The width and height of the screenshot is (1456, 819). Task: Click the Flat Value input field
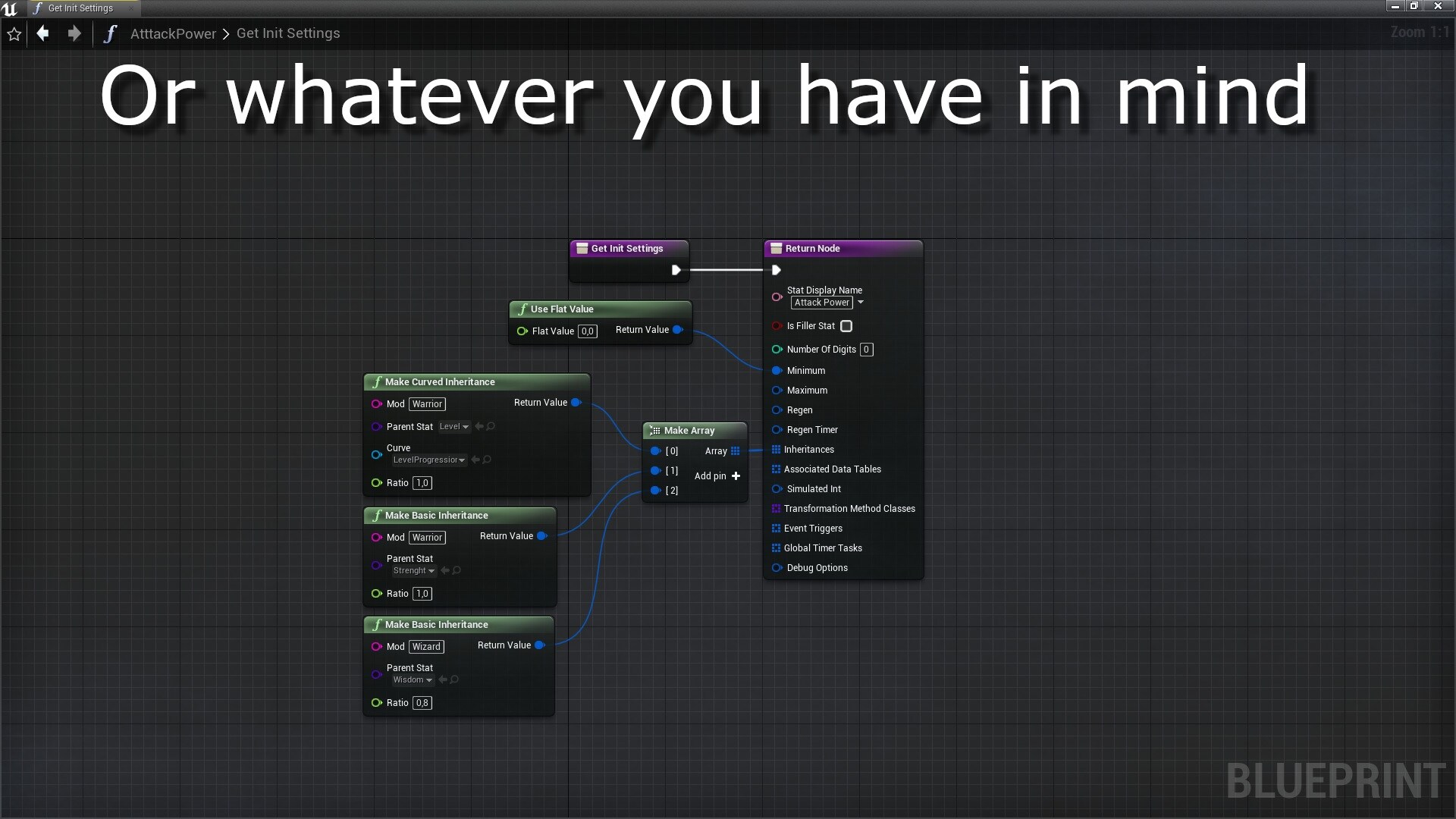point(588,331)
